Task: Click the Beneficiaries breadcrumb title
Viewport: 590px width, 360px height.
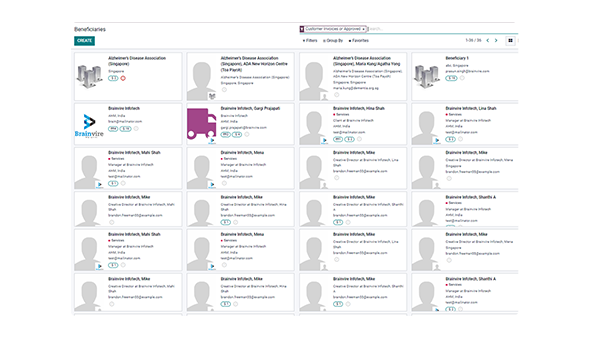Action: 90,29
